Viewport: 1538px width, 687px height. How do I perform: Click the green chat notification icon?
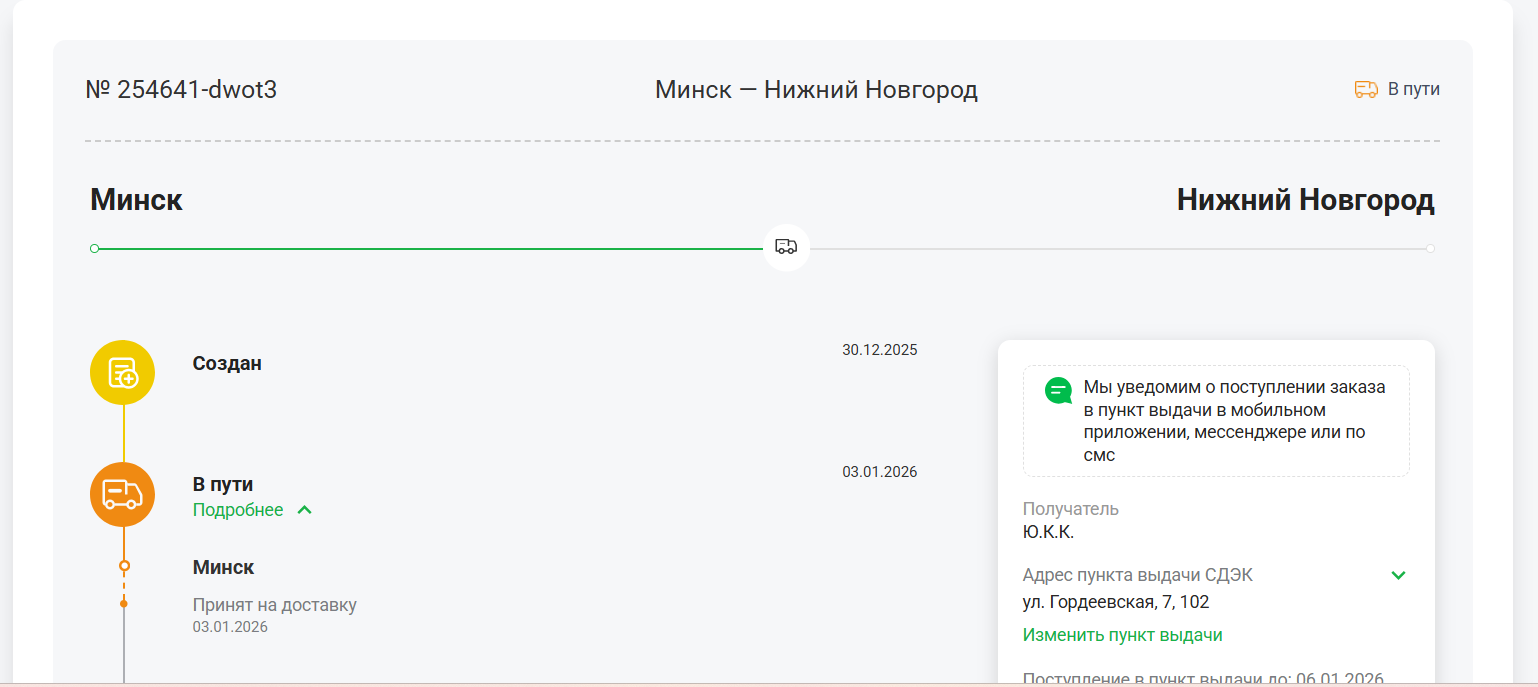point(1058,390)
